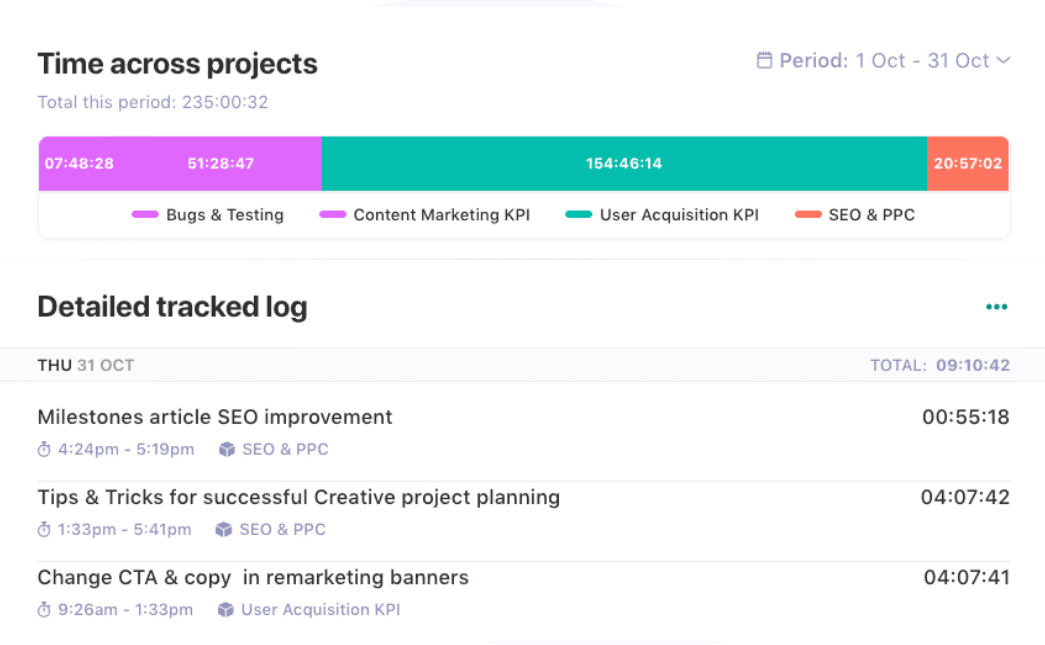Click the timer icon on Milestones article entry
Image resolution: width=1045 pixels, height=645 pixels.
coord(44,449)
